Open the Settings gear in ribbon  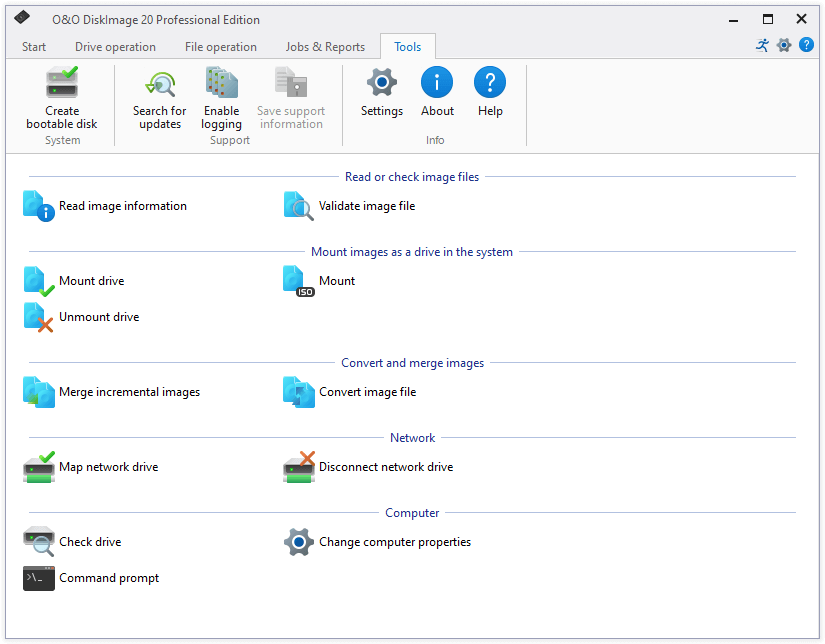pos(381,83)
